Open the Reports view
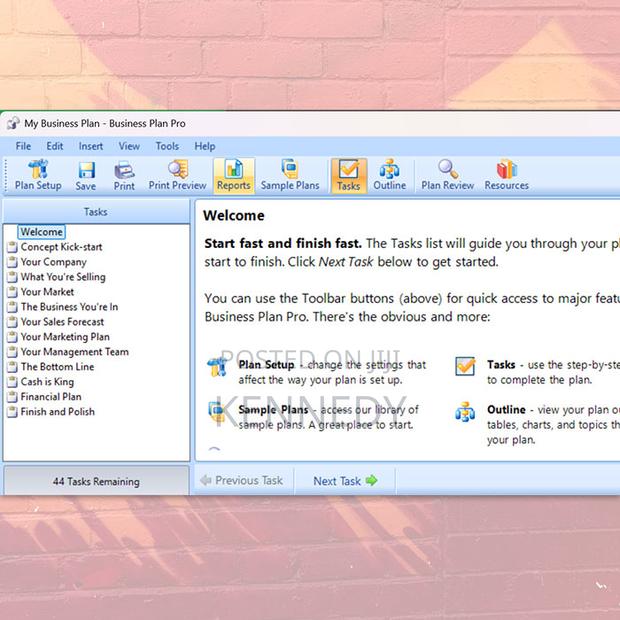This screenshot has height=620, width=620. (x=233, y=174)
